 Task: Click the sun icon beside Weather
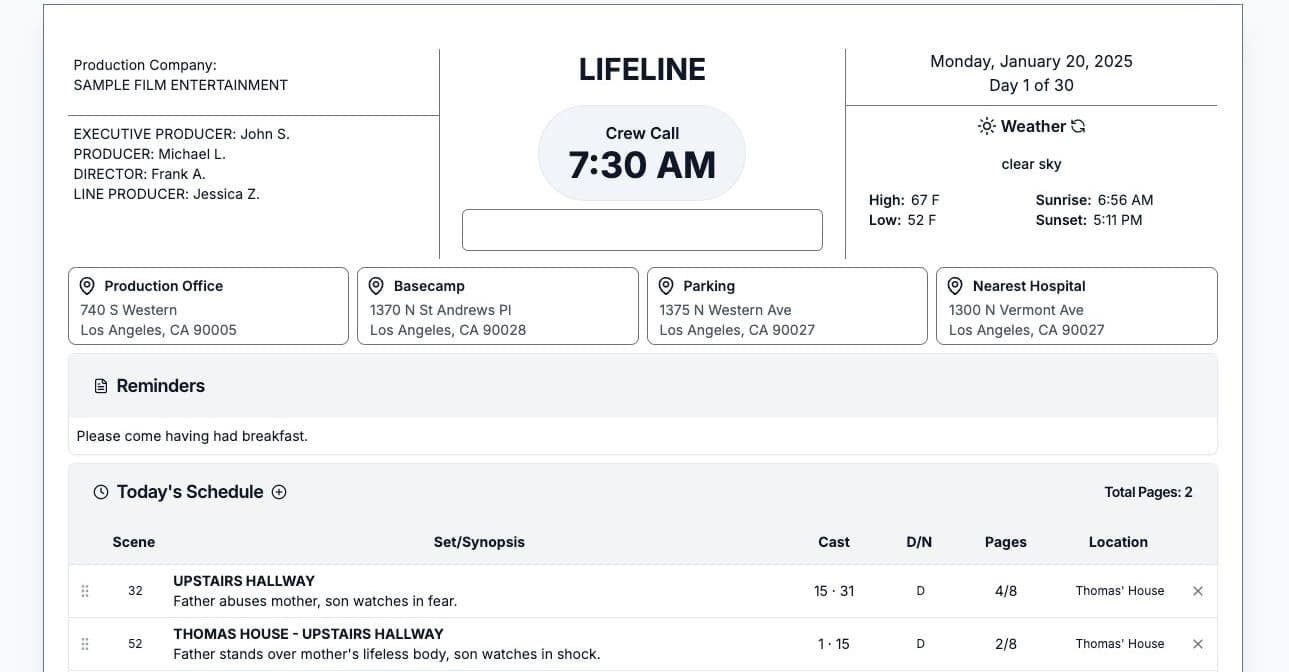pyautogui.click(x=987, y=126)
